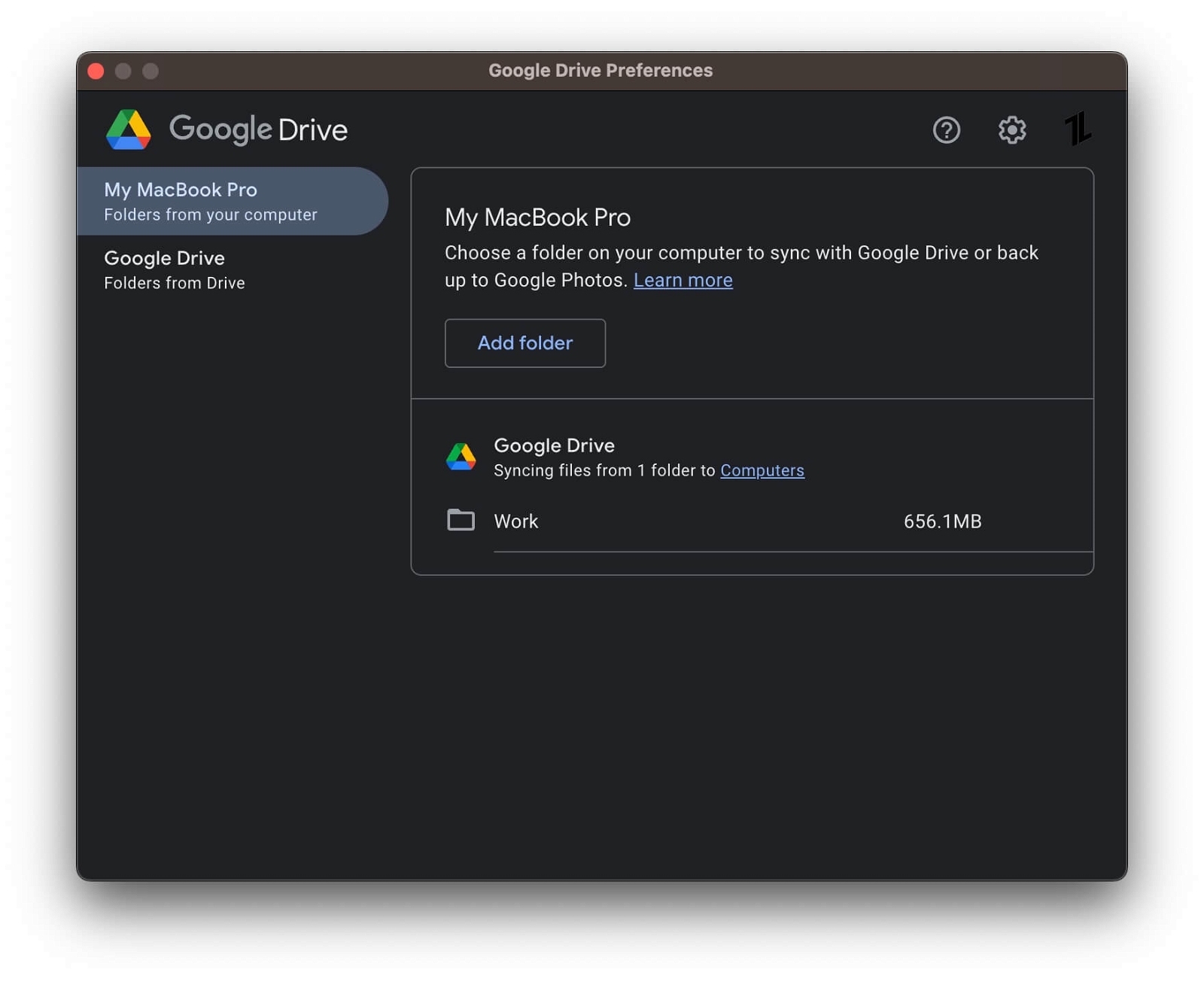Click the Add folder button
This screenshot has height=982, width=1204.
(x=524, y=343)
